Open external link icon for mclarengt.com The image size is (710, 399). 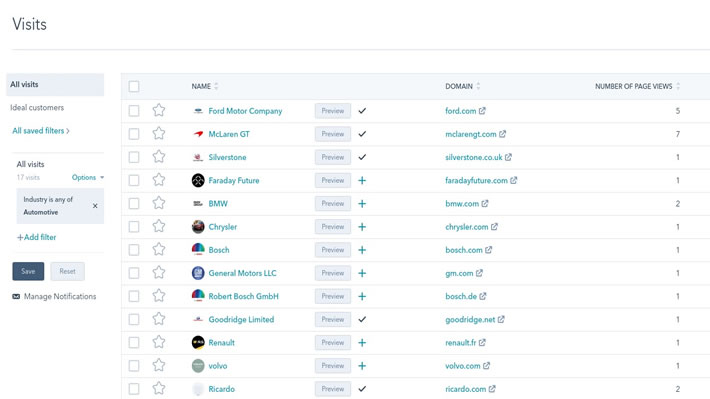point(502,134)
